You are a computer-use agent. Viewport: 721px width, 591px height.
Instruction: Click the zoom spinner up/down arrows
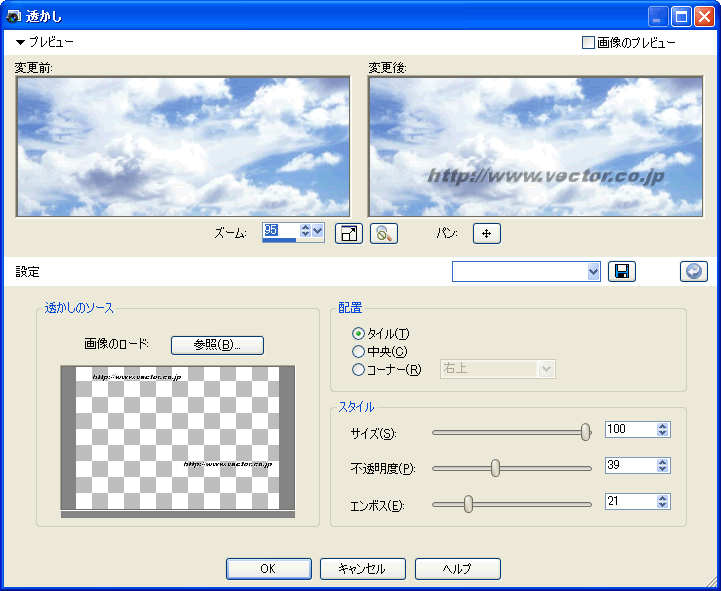point(305,231)
